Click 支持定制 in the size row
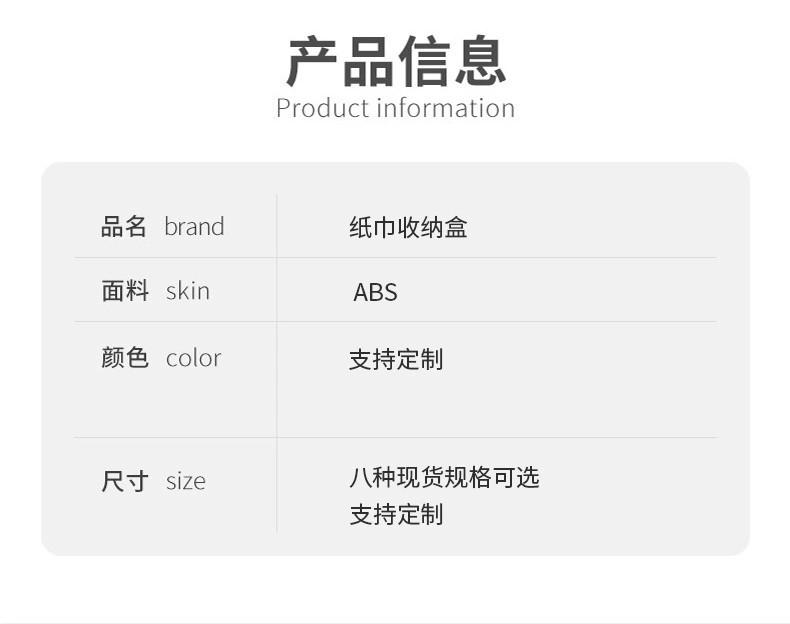The width and height of the screenshot is (790, 624). tap(395, 515)
